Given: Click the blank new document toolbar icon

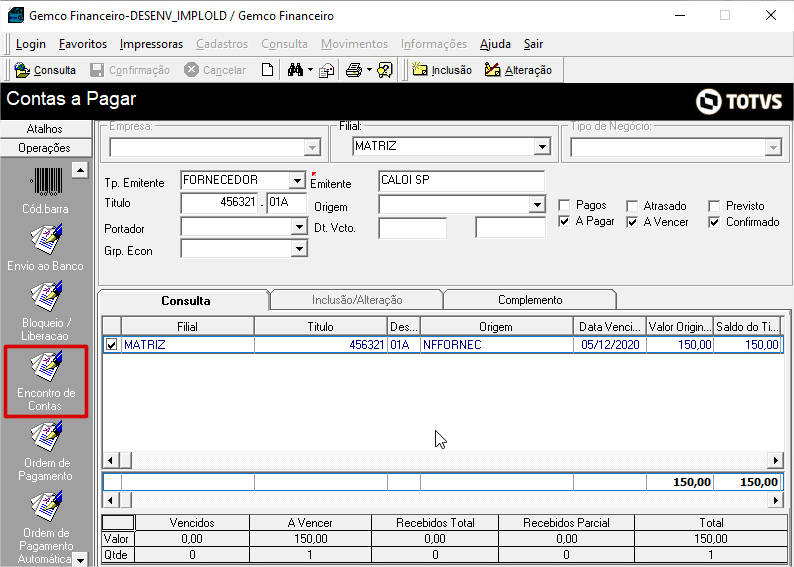Looking at the screenshot, I should 267,70.
